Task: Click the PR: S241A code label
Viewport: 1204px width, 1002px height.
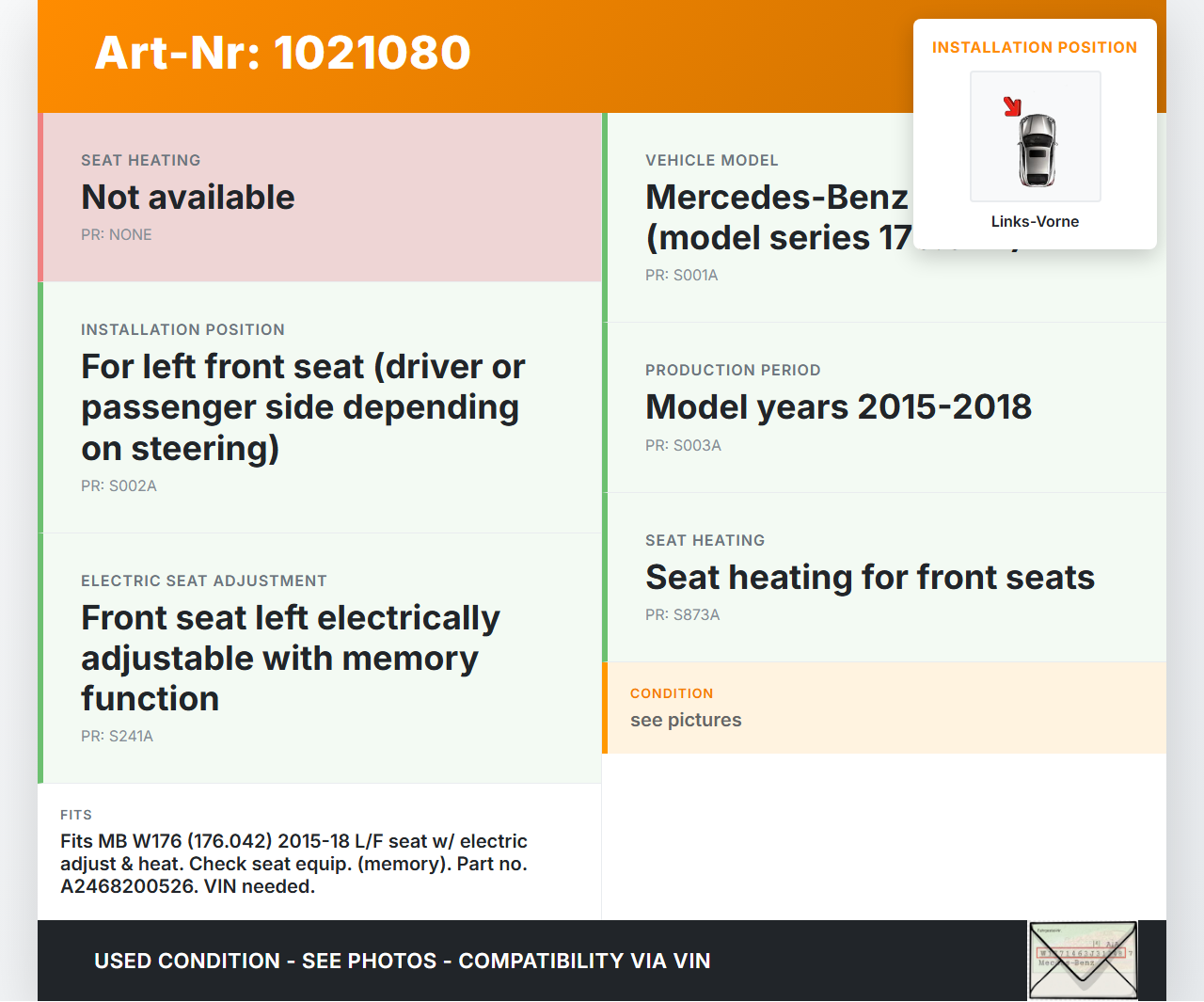Action: coord(117,737)
